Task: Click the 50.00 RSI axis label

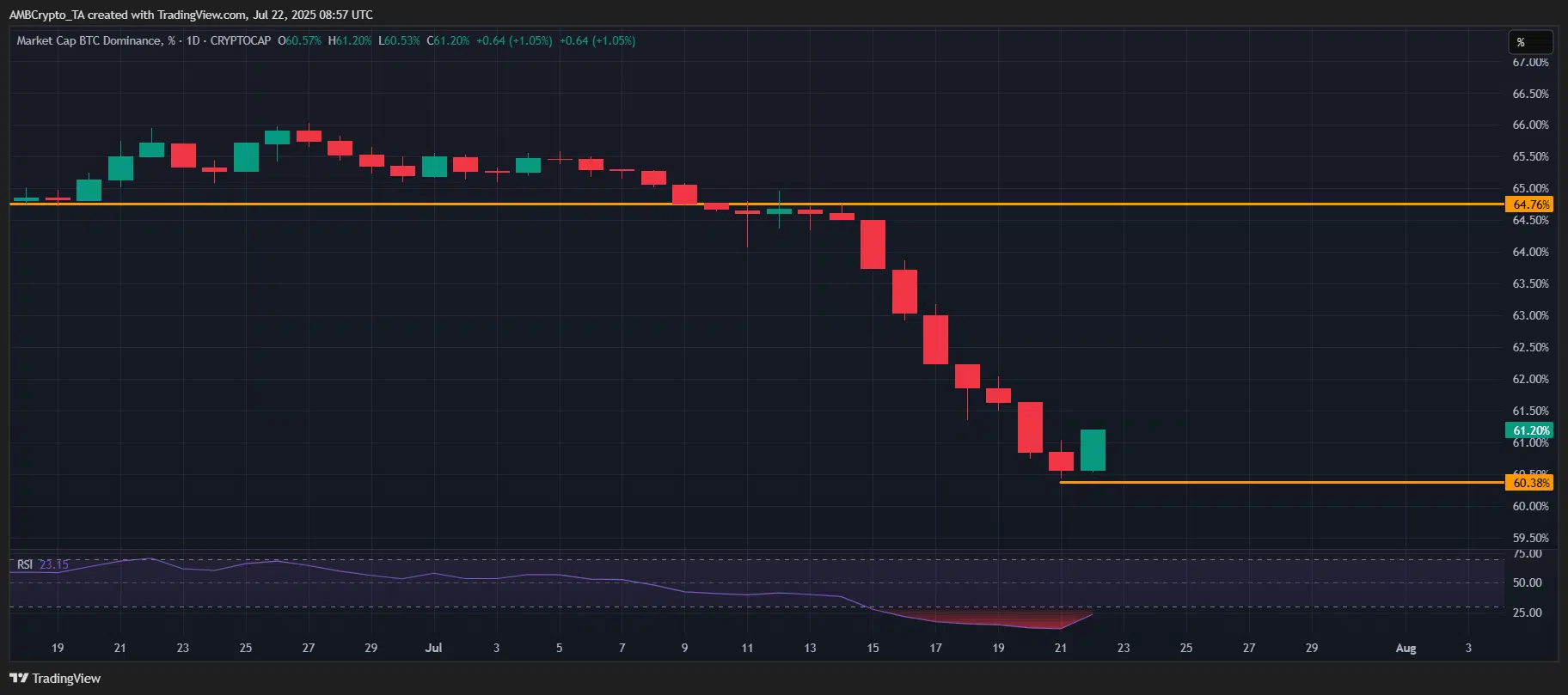Action: point(1528,582)
